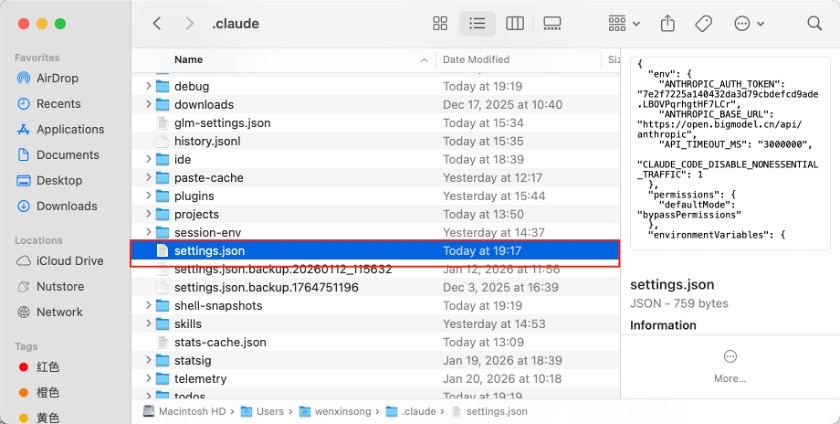The width and height of the screenshot is (840, 424).
Task: Open the Finder search
Action: coord(814,23)
